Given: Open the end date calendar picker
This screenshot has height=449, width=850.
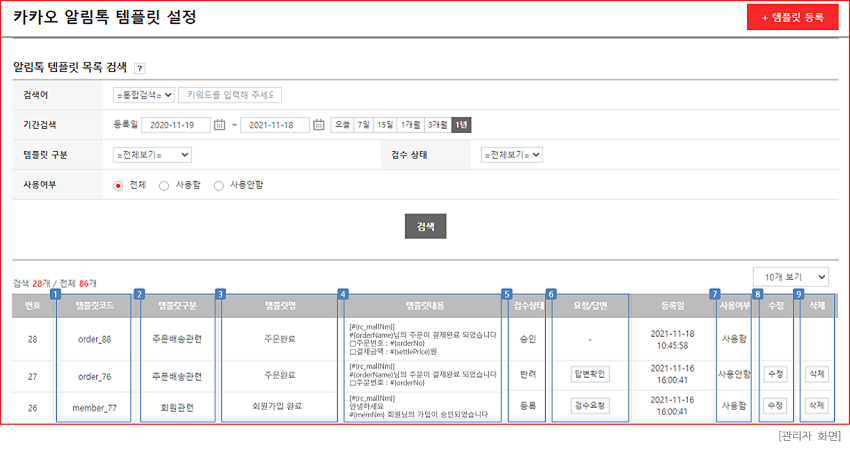Looking at the screenshot, I should click(x=319, y=125).
